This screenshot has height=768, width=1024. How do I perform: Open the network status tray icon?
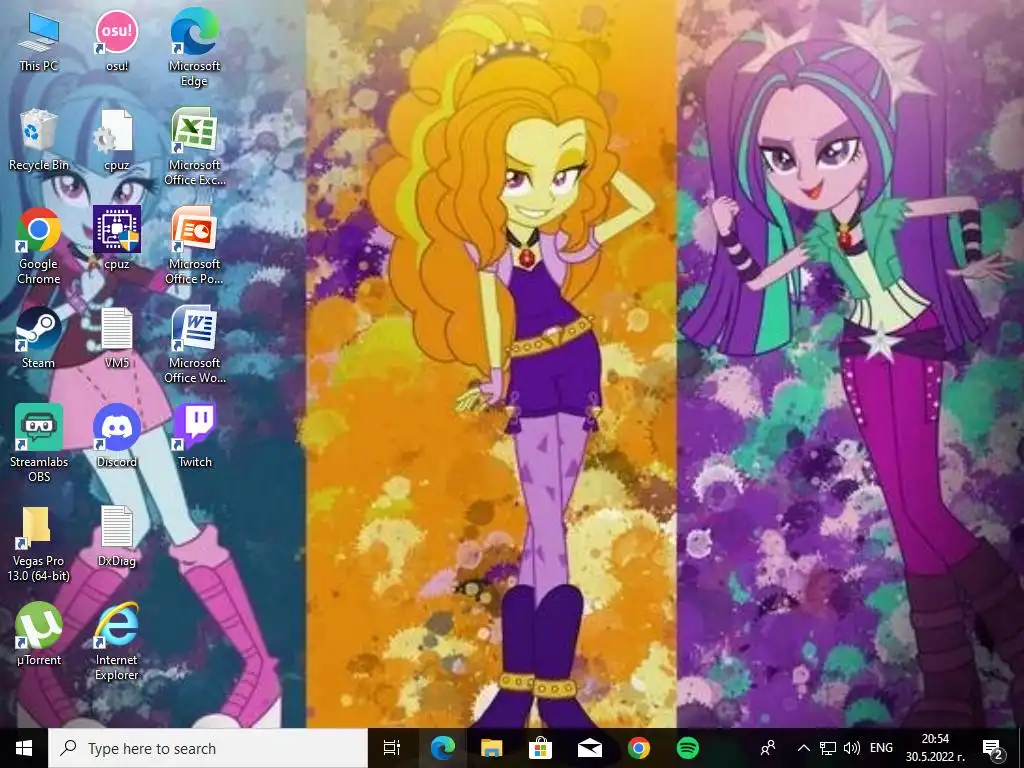(x=827, y=748)
